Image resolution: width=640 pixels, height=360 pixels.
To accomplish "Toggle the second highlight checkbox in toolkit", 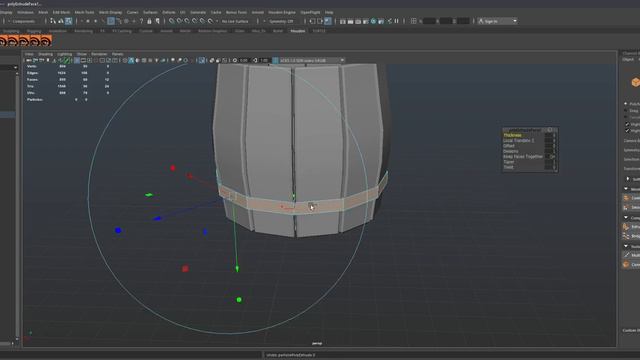I will (x=627, y=131).
